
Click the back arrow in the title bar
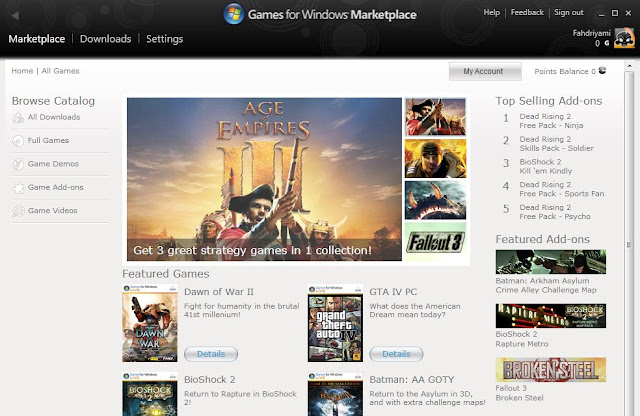pos(15,16)
